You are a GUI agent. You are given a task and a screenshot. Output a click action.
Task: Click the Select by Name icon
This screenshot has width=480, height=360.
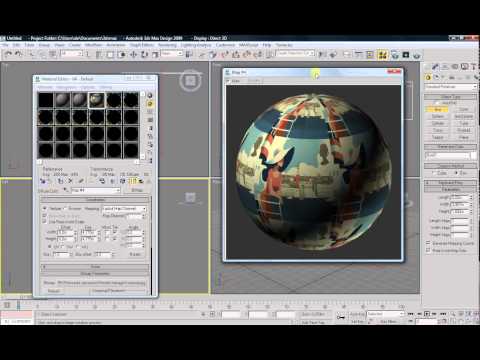click(99, 54)
